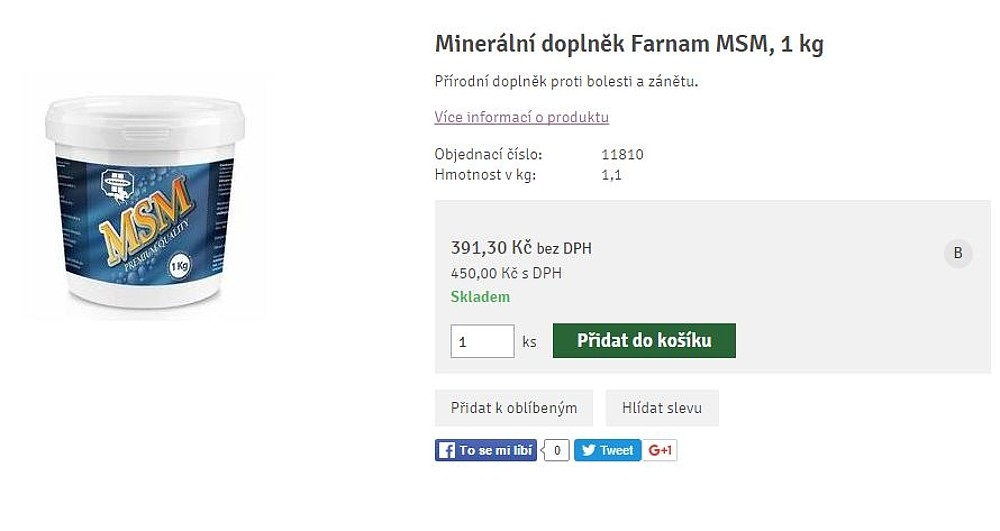Image resolution: width=1000 pixels, height=531 pixels.
Task: Click the 'Objednací číslo' label
Action: (x=488, y=155)
